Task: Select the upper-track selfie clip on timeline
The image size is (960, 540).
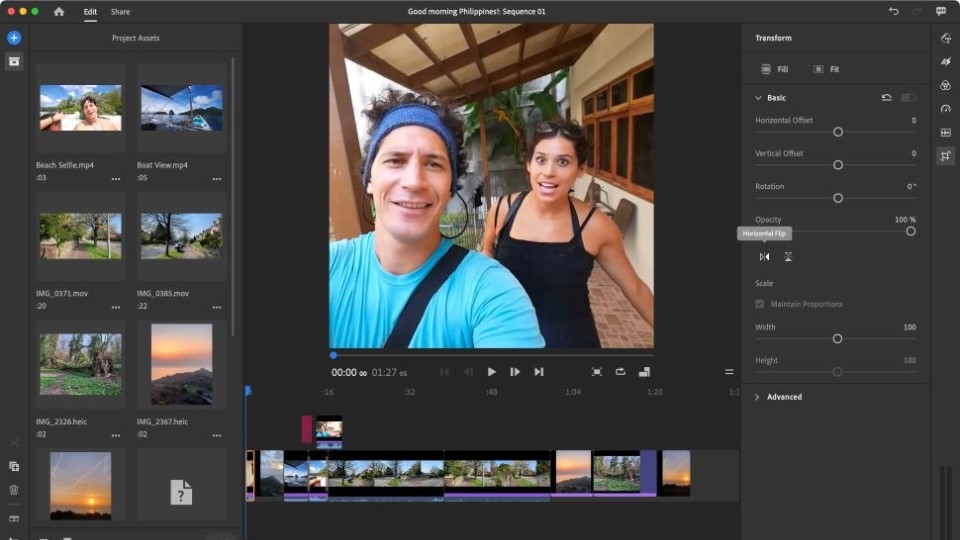Action: click(x=329, y=432)
